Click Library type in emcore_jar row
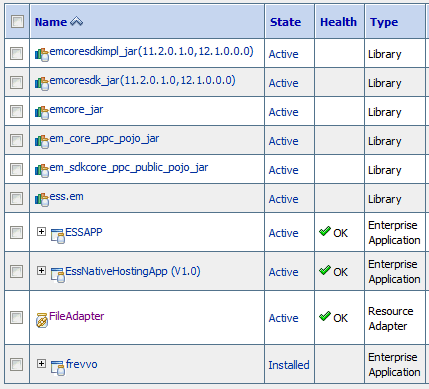This screenshot has width=429, height=389. [x=385, y=112]
